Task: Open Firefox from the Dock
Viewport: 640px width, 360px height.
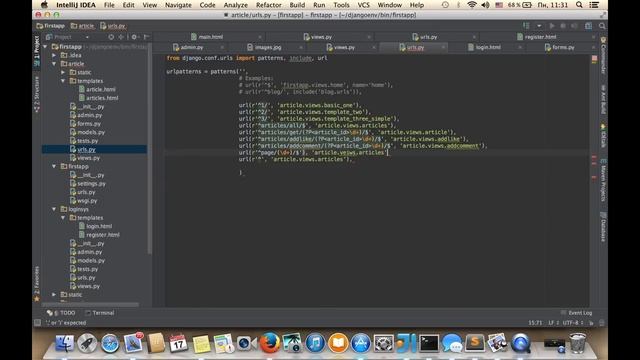Action: (x=270, y=343)
